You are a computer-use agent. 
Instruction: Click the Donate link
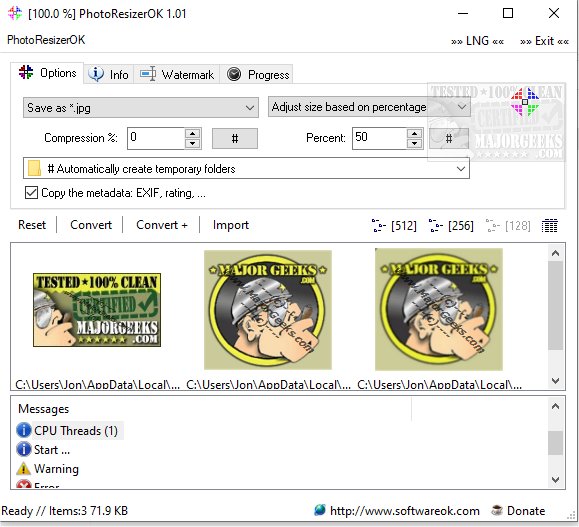click(x=526, y=511)
